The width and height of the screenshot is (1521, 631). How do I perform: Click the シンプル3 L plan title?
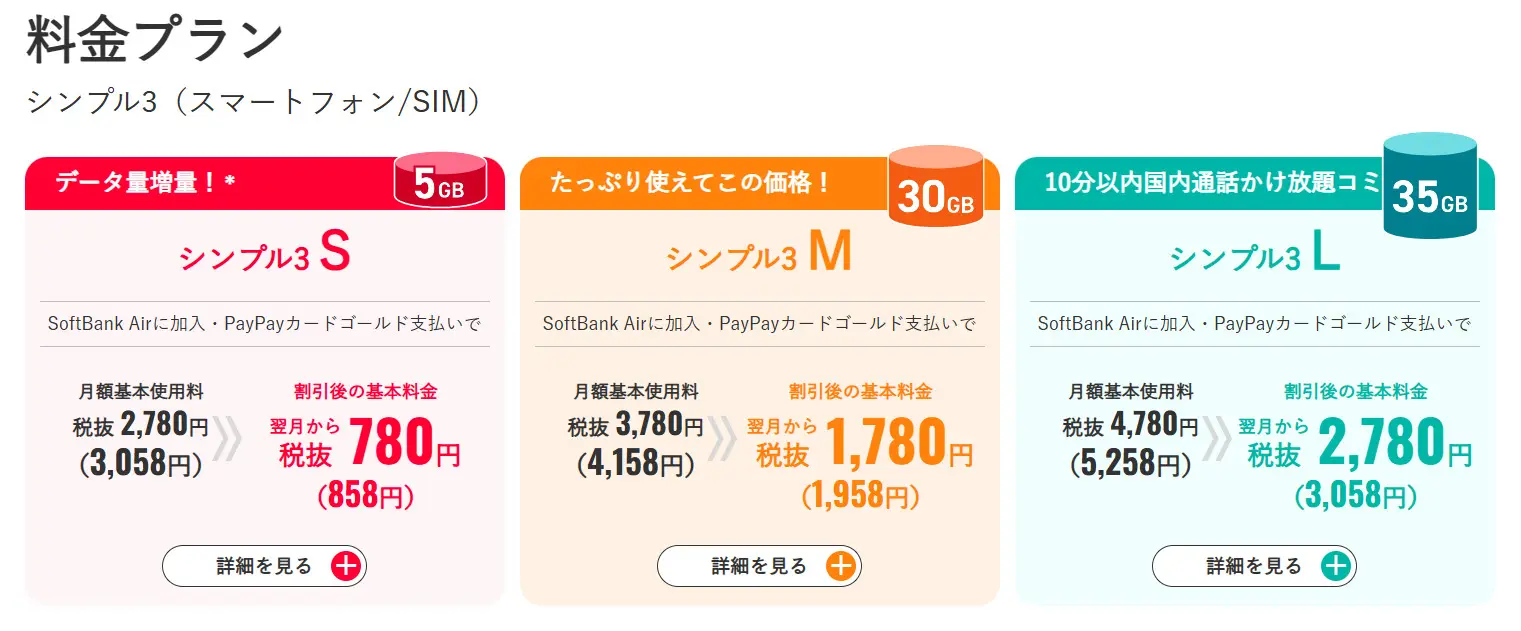point(1254,256)
